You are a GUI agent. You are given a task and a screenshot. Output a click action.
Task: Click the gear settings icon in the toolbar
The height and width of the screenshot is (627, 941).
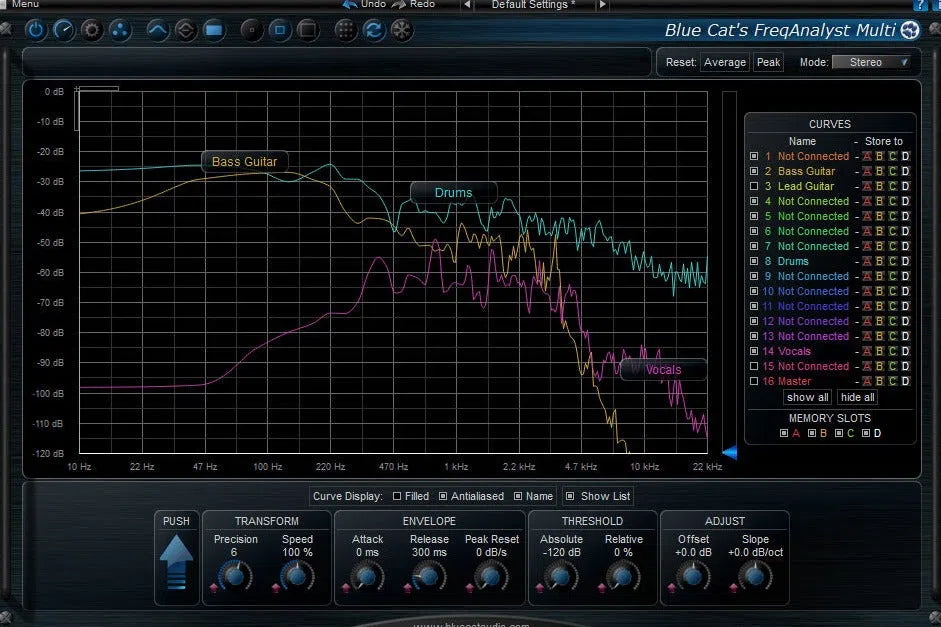point(91,30)
